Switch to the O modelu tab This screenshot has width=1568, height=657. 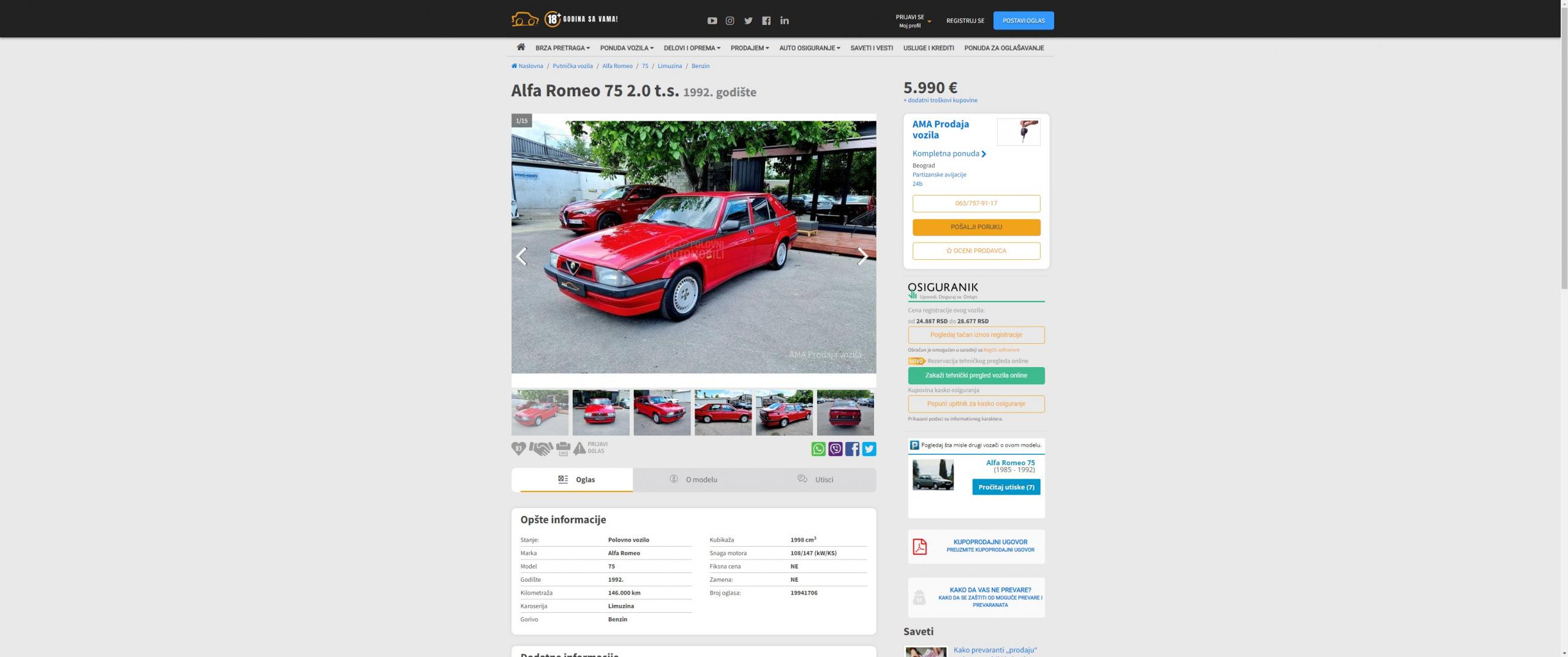point(693,479)
